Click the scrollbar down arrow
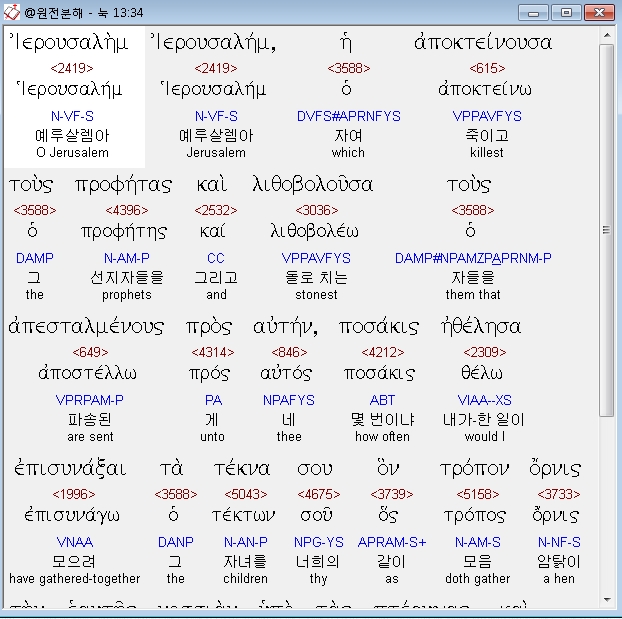Viewport: 622px width, 619px height. (x=607, y=600)
